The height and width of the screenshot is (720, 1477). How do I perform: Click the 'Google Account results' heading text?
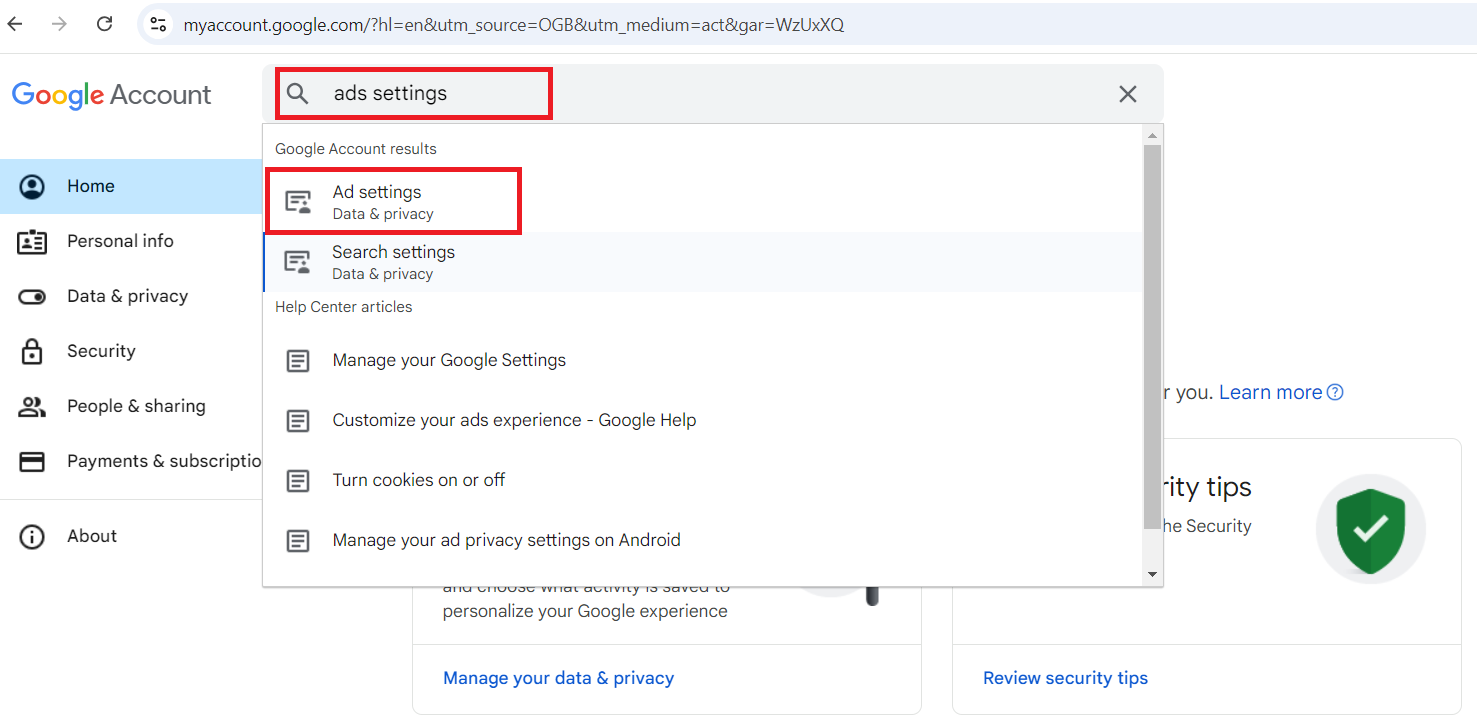356,149
